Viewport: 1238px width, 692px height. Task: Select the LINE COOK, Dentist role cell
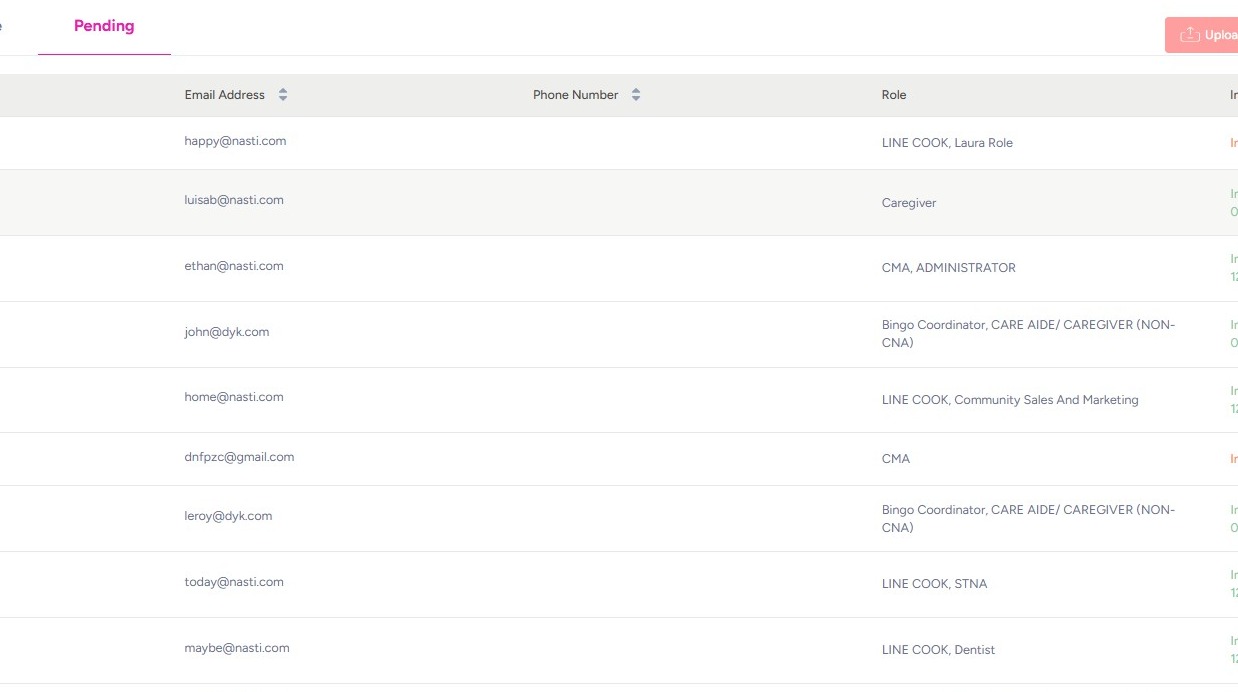[x=938, y=650]
